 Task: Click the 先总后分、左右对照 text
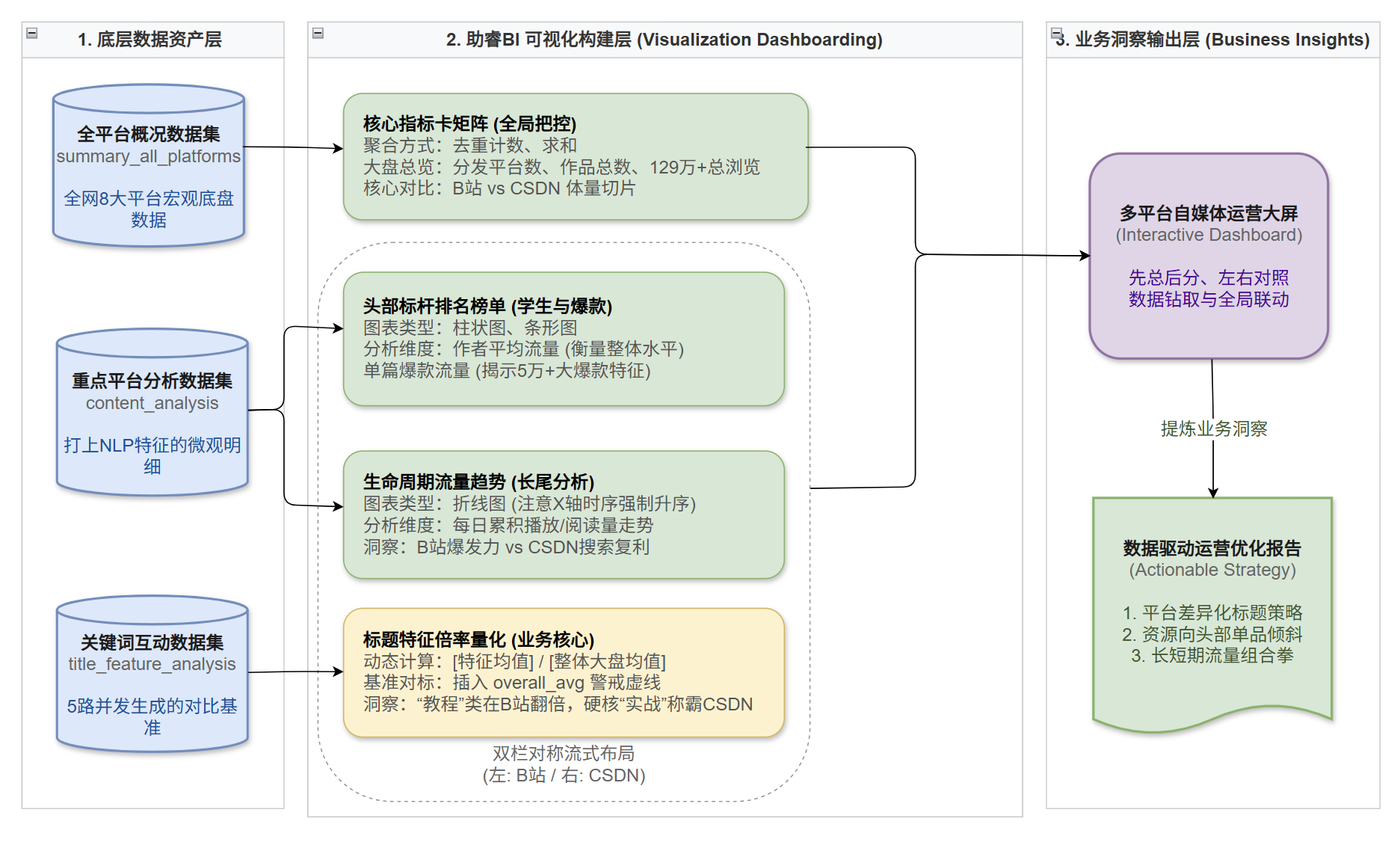pyautogui.click(x=1209, y=277)
